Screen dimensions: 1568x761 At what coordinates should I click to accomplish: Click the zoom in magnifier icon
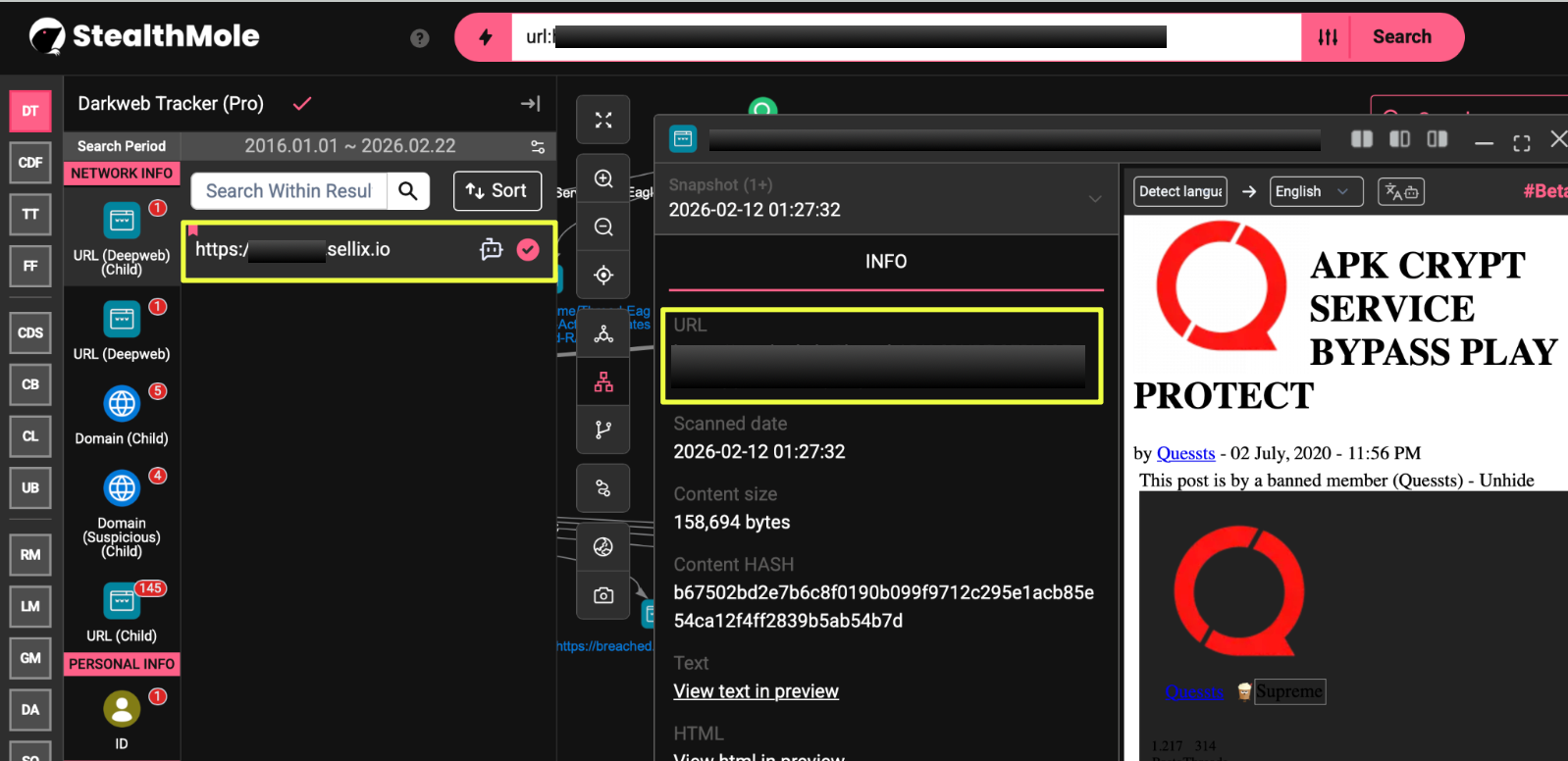click(603, 178)
